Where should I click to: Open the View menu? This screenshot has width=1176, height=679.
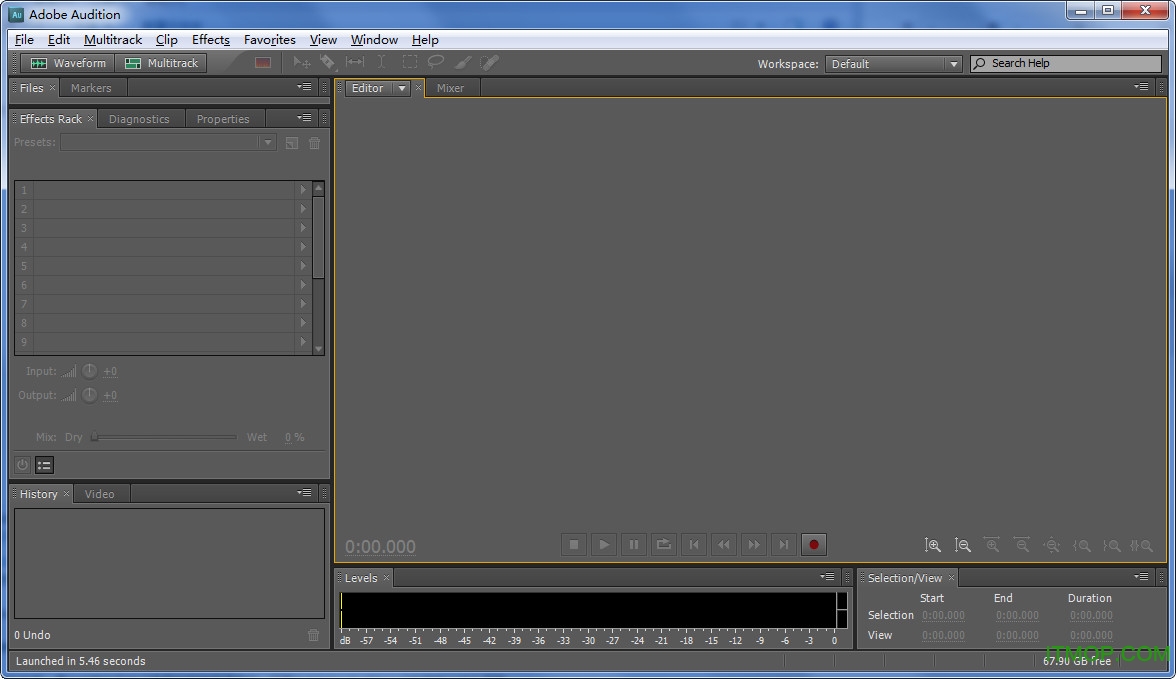pos(323,40)
